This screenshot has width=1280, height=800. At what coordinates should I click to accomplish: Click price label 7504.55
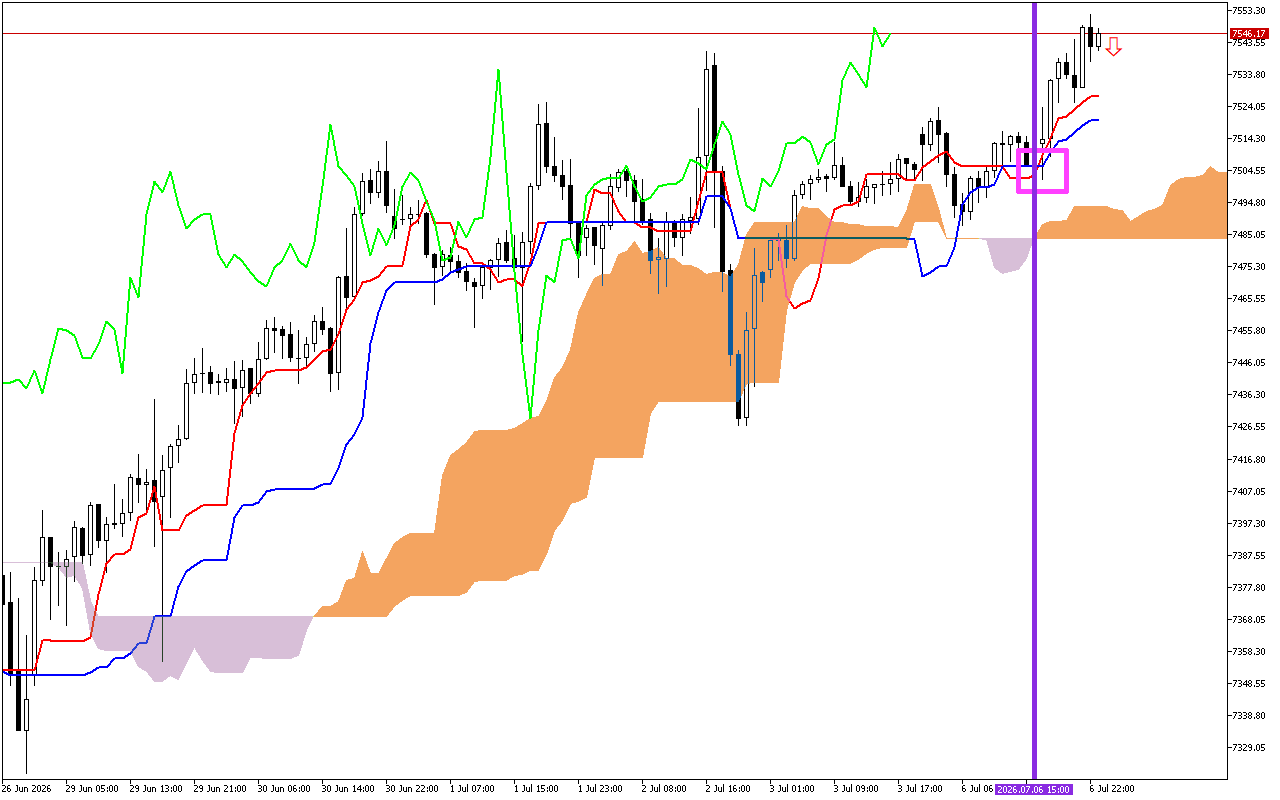pos(1250,170)
